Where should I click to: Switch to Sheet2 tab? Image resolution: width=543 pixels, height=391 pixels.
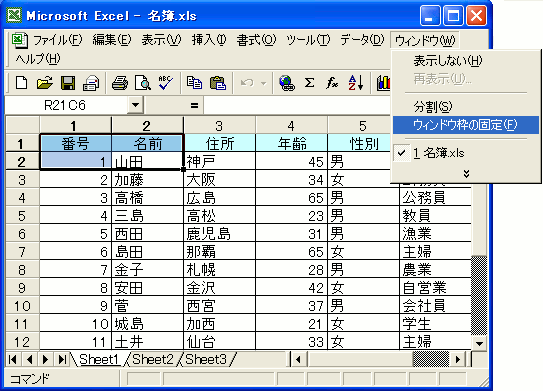tap(152, 359)
